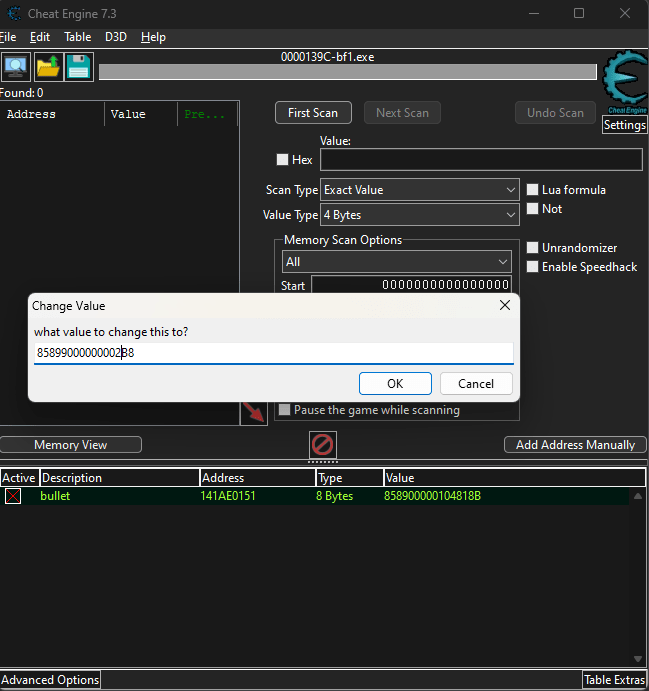Click Active header in address table
The height and width of the screenshot is (691, 649).
click(19, 478)
